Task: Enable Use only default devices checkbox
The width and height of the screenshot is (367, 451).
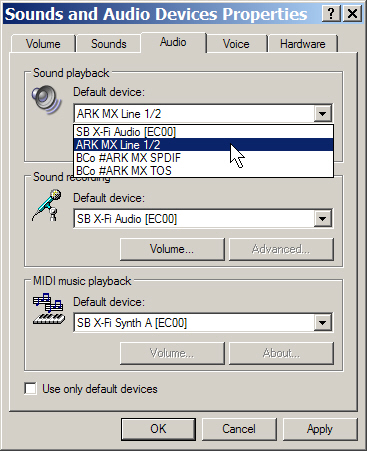Action: tap(31, 389)
